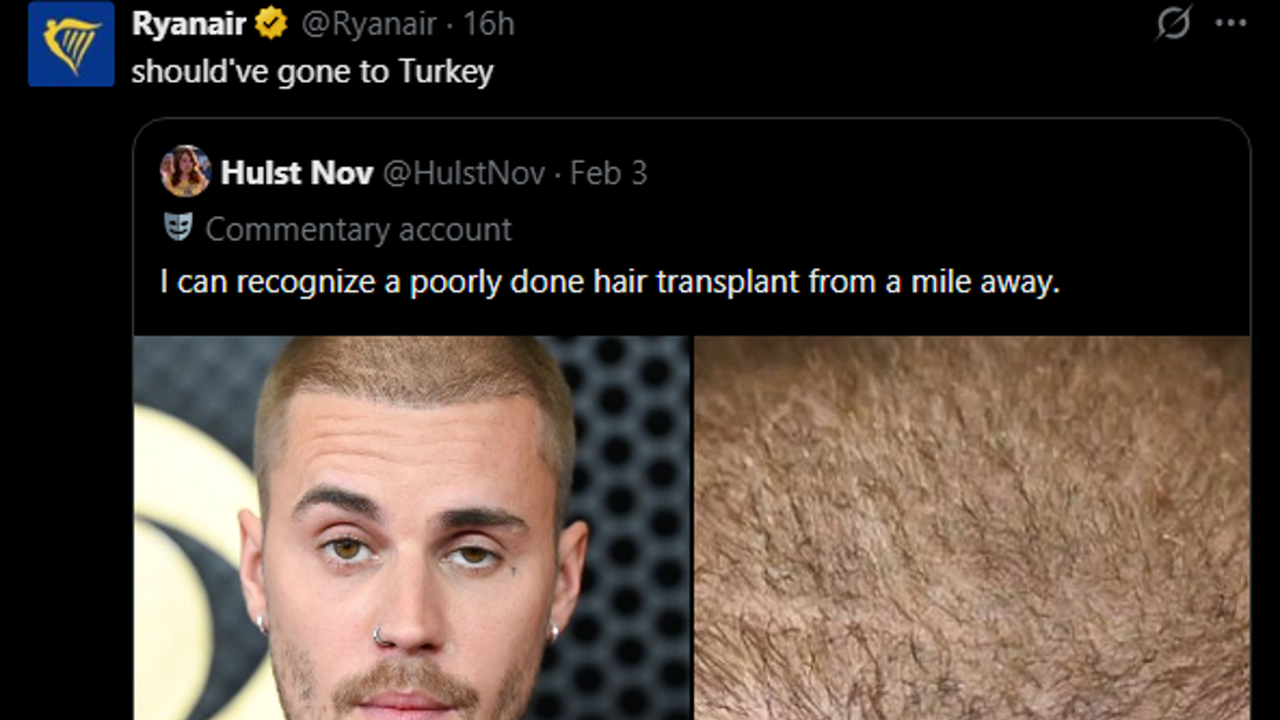The image size is (1280, 720).
Task: Click the Commentary account label
Action: point(359,229)
